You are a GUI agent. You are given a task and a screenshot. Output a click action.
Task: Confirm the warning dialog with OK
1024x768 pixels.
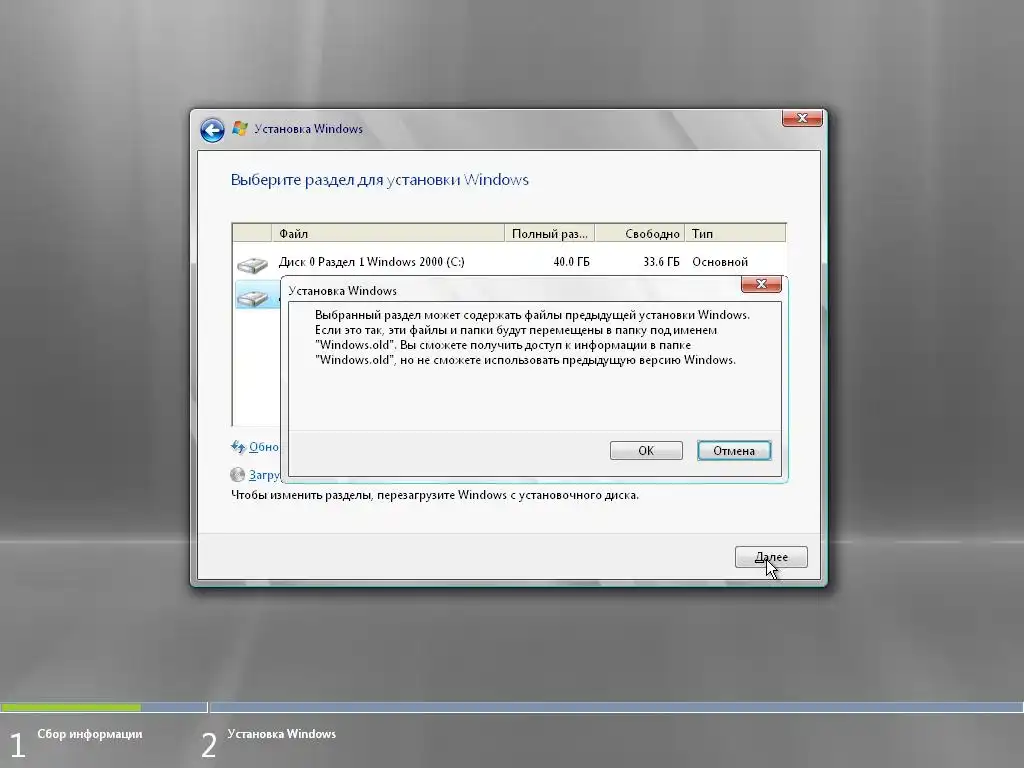coord(646,451)
